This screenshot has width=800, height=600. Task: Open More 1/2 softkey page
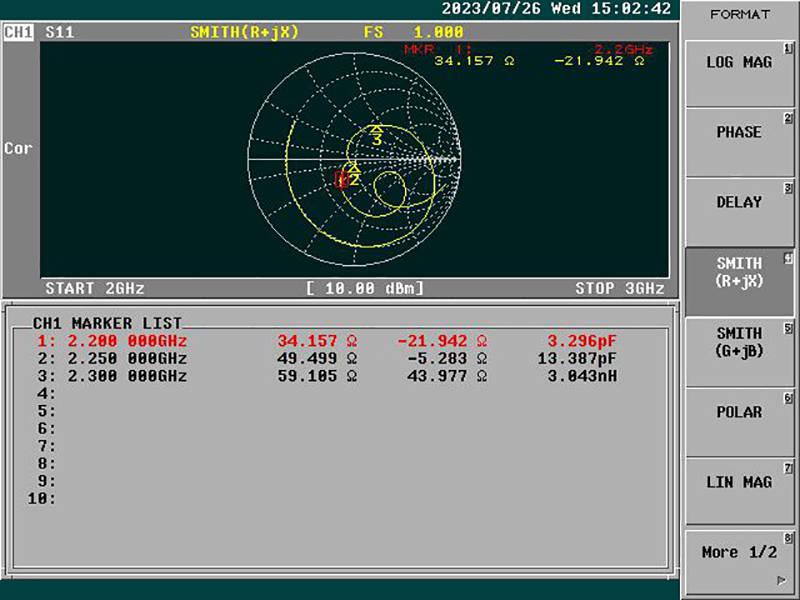(739, 562)
